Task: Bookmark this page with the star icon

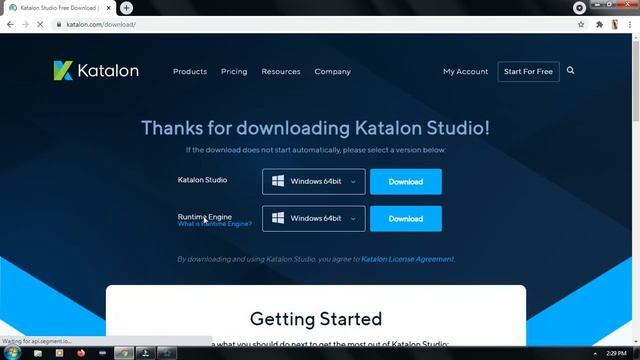Action: (x=581, y=24)
